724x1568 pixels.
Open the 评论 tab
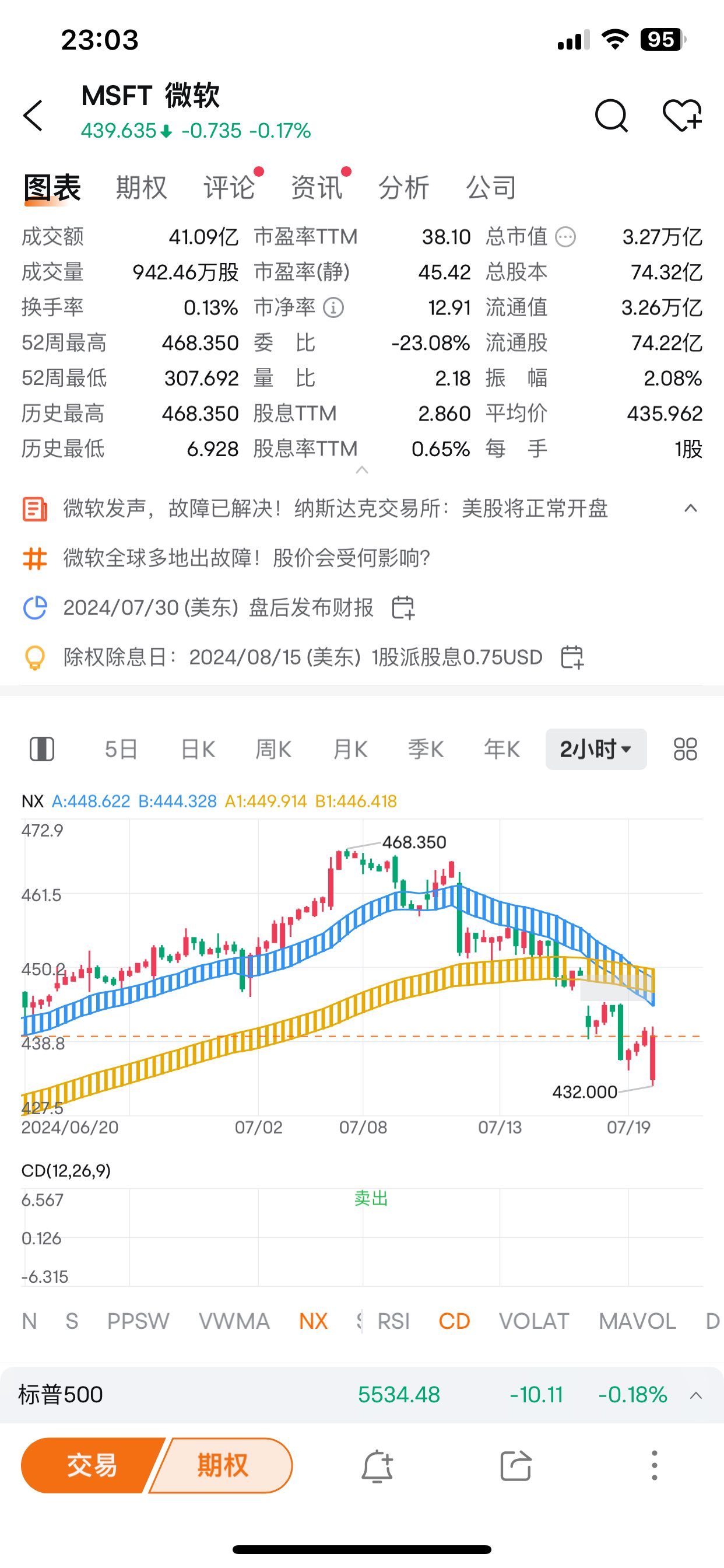tap(229, 187)
